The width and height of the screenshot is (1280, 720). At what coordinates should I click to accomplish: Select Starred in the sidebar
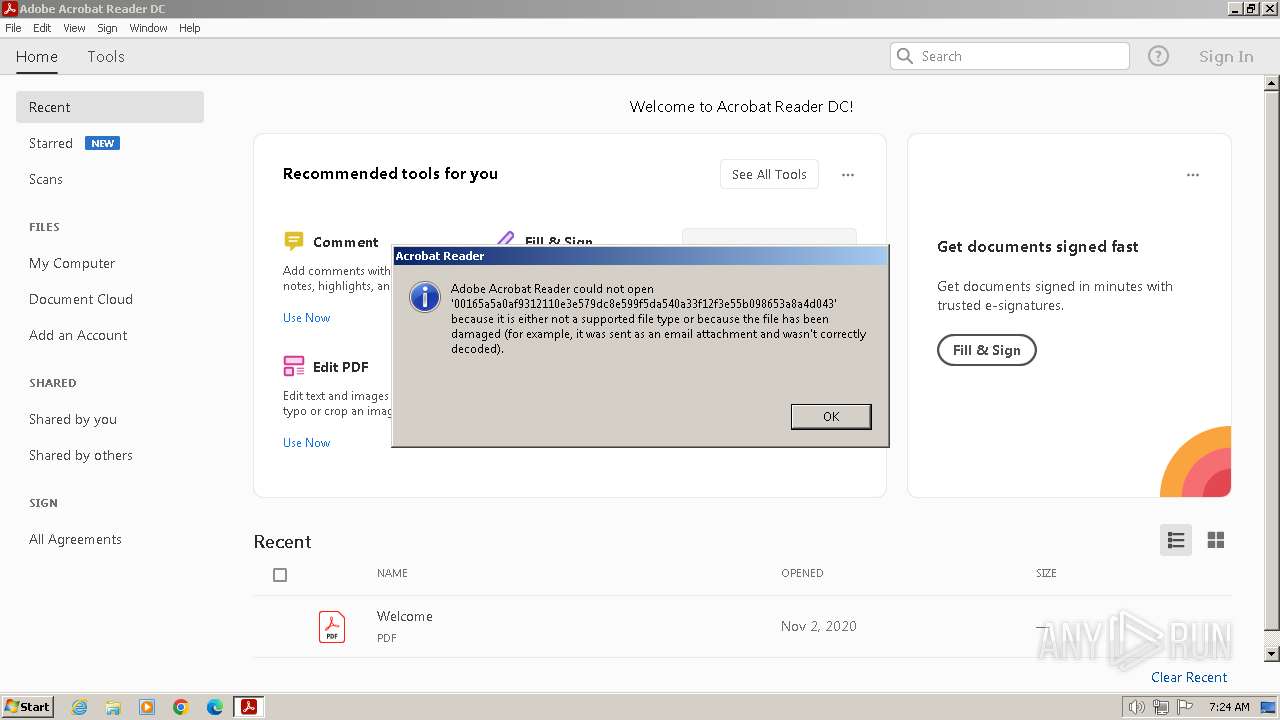click(51, 143)
